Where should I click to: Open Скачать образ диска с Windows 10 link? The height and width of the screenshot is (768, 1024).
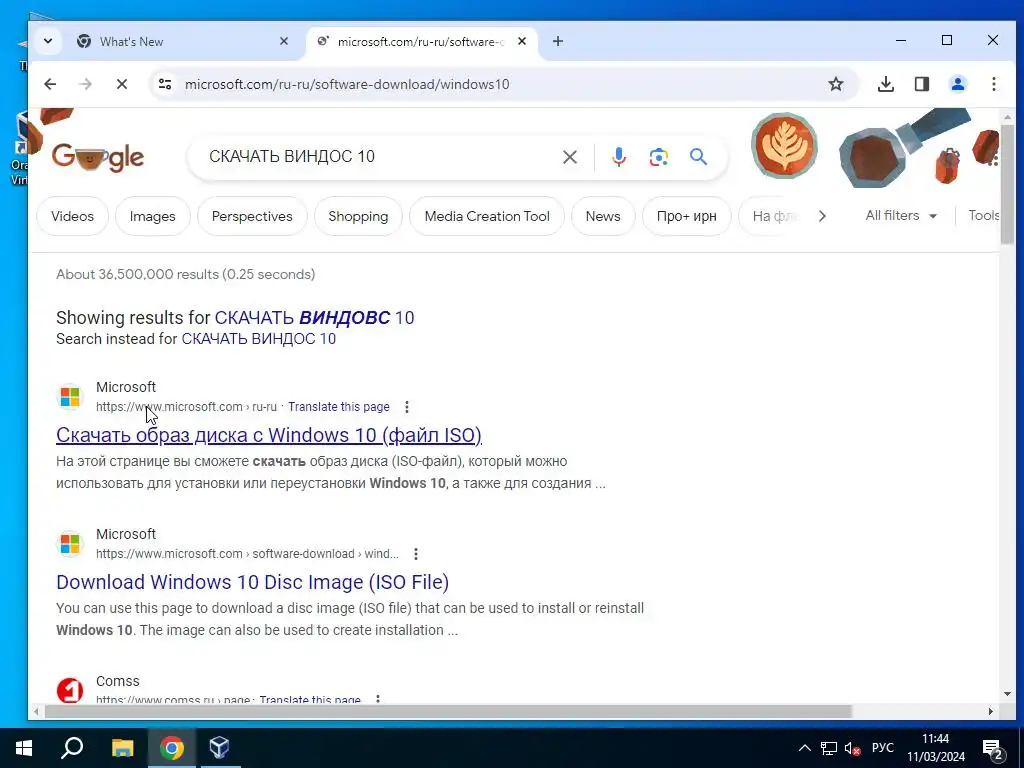[269, 435]
